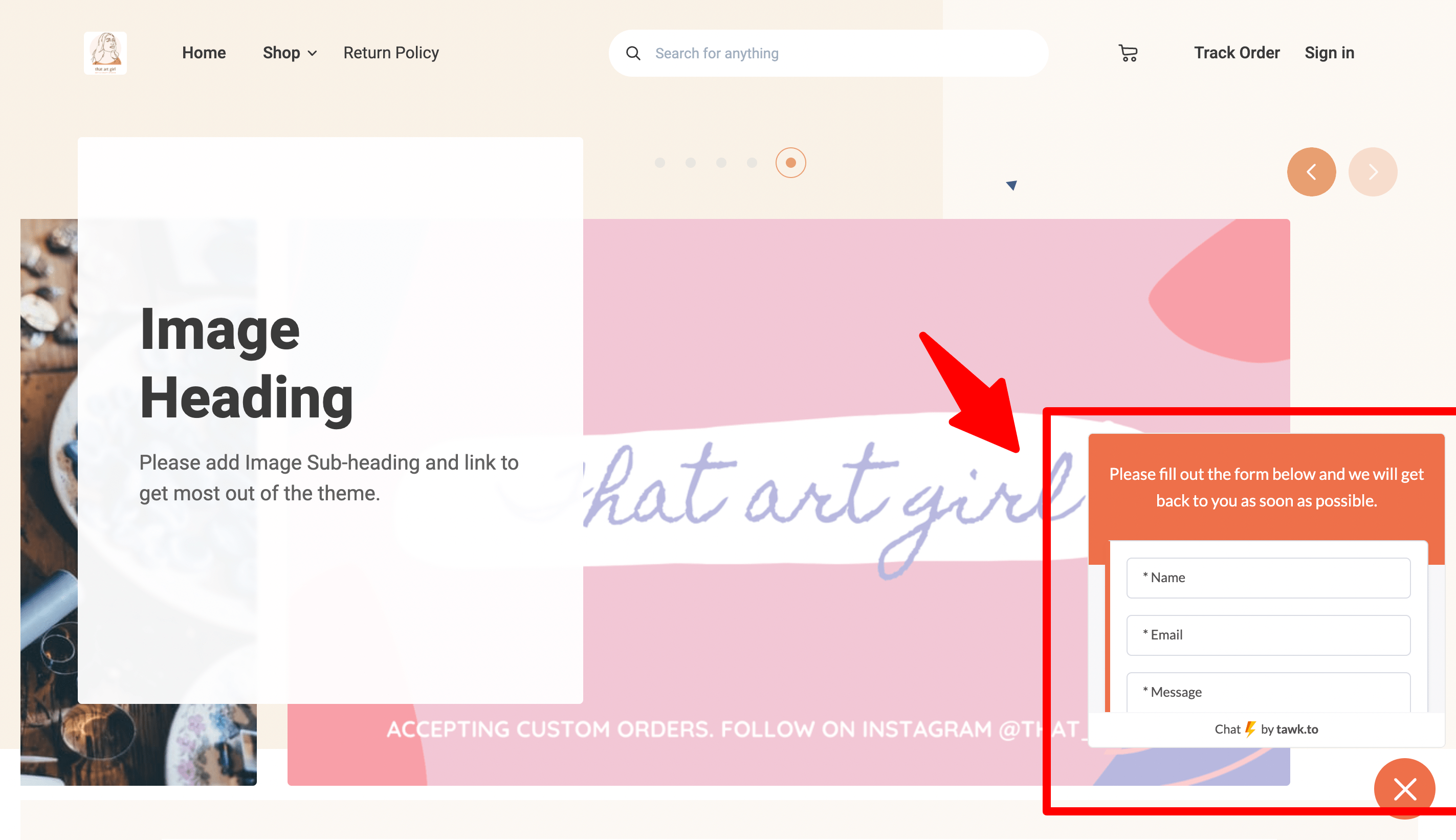Click the Sign in button
Screen dimensions: 1456x840
click(x=1329, y=52)
